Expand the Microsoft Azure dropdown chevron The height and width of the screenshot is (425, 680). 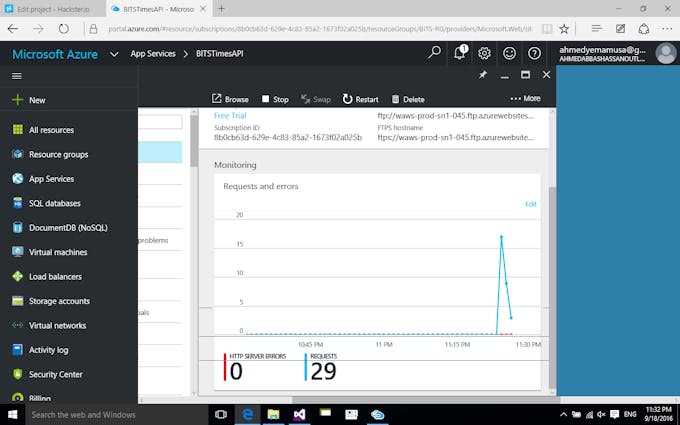pos(114,54)
